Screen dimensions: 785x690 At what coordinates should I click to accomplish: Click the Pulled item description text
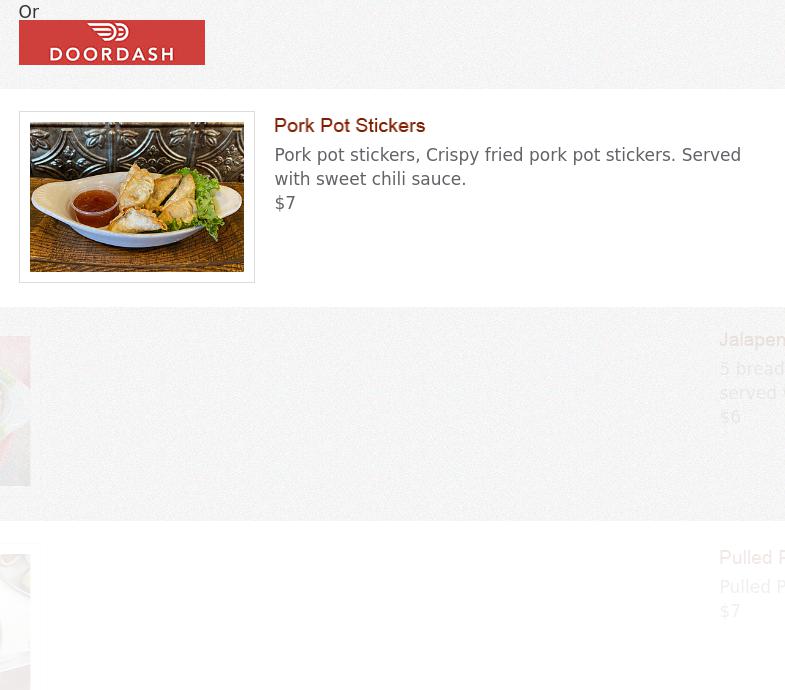pyautogui.click(x=751, y=587)
